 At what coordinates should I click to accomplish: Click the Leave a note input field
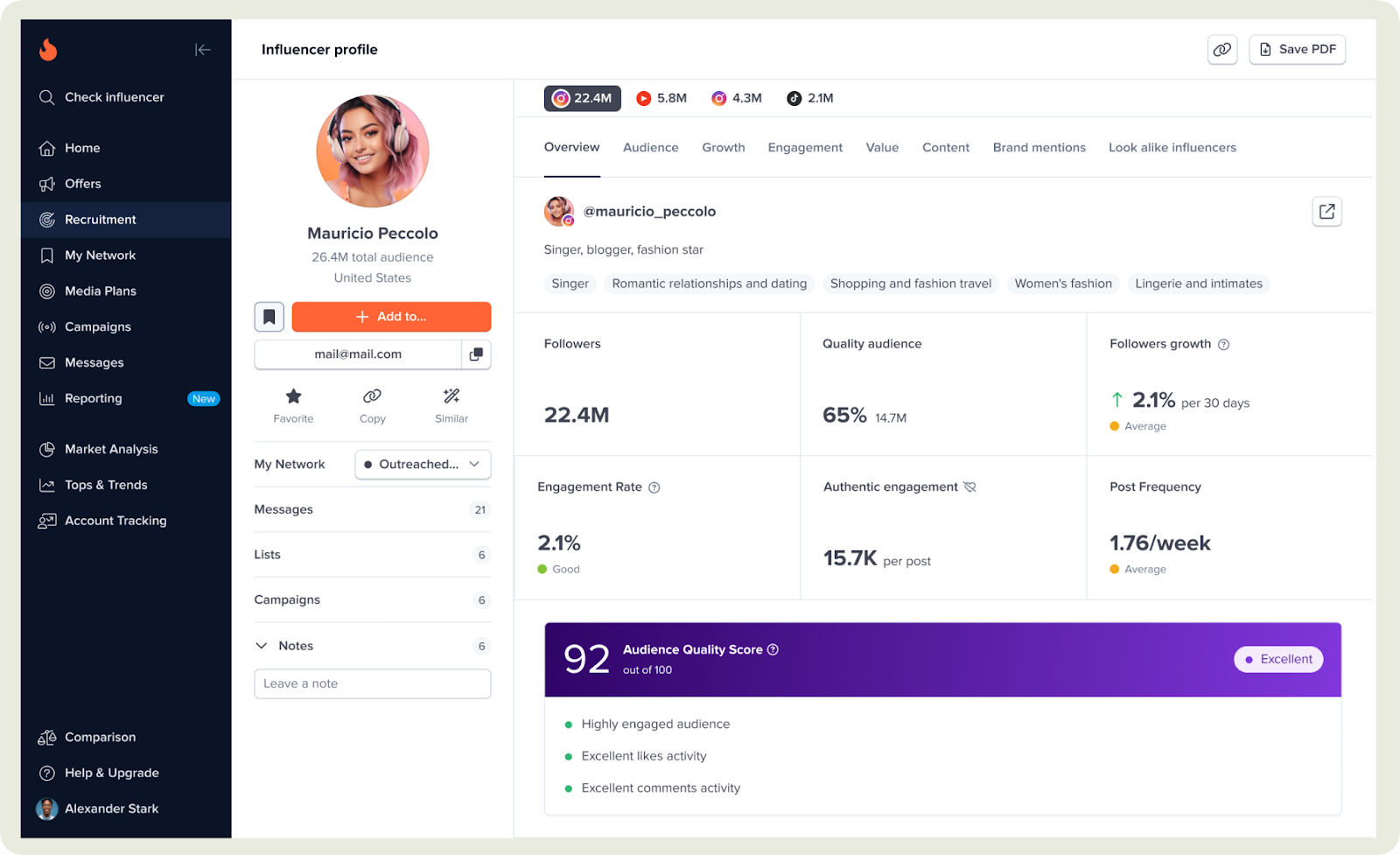[x=372, y=683]
